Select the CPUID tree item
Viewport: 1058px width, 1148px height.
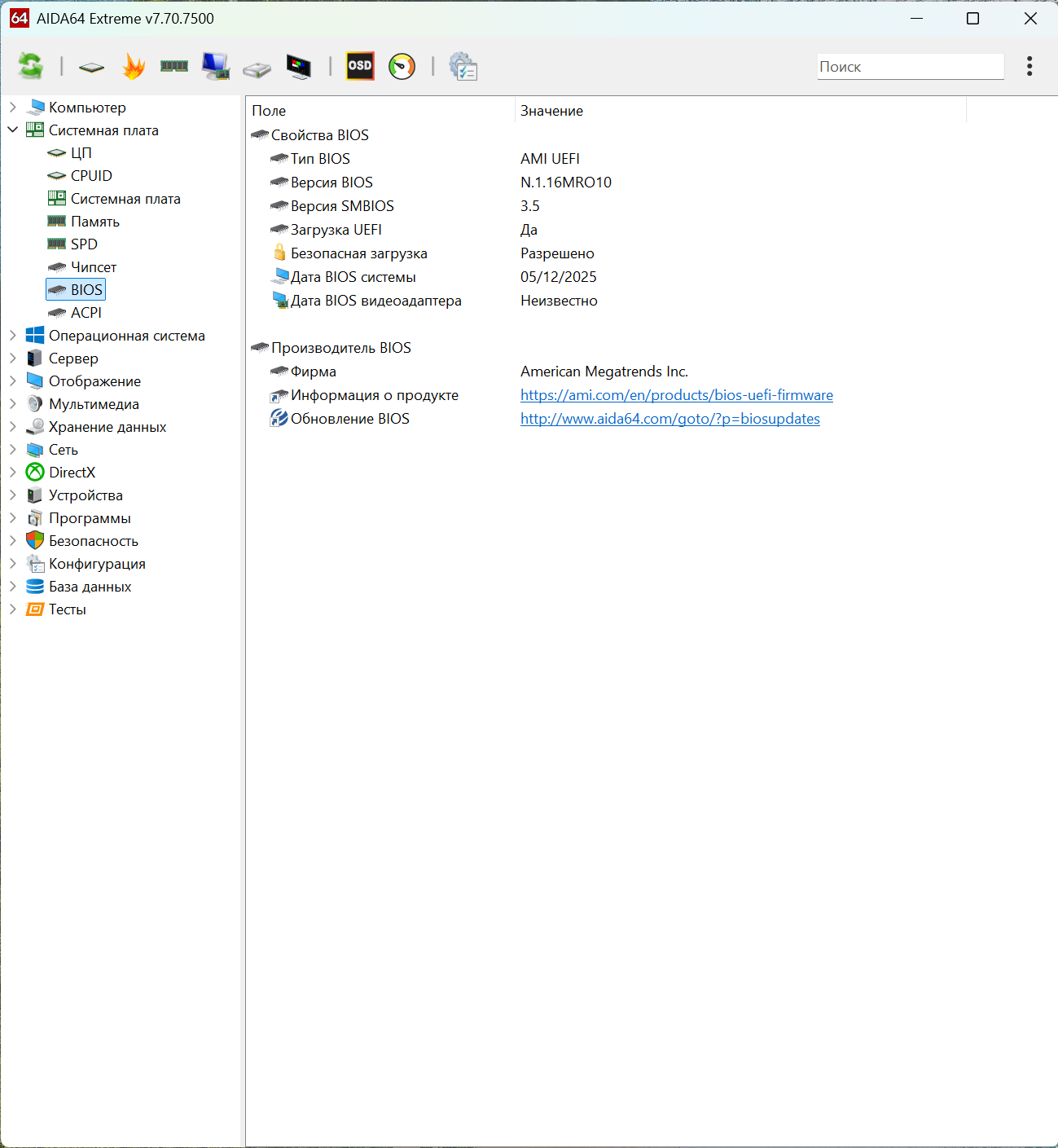tap(91, 175)
